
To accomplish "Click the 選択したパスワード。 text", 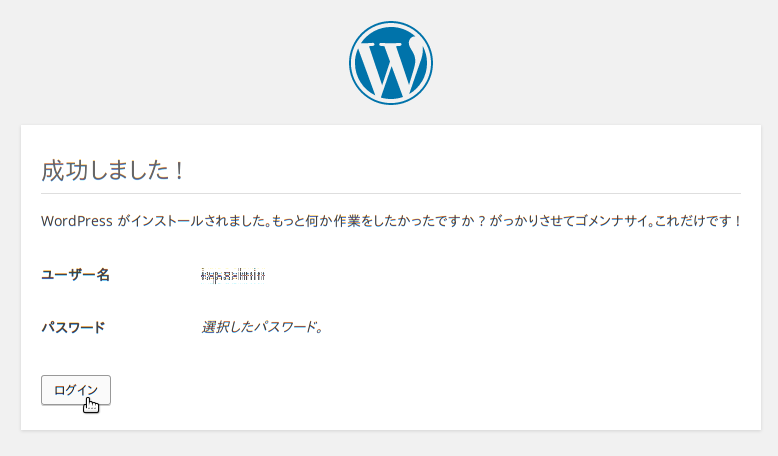I will (262, 327).
